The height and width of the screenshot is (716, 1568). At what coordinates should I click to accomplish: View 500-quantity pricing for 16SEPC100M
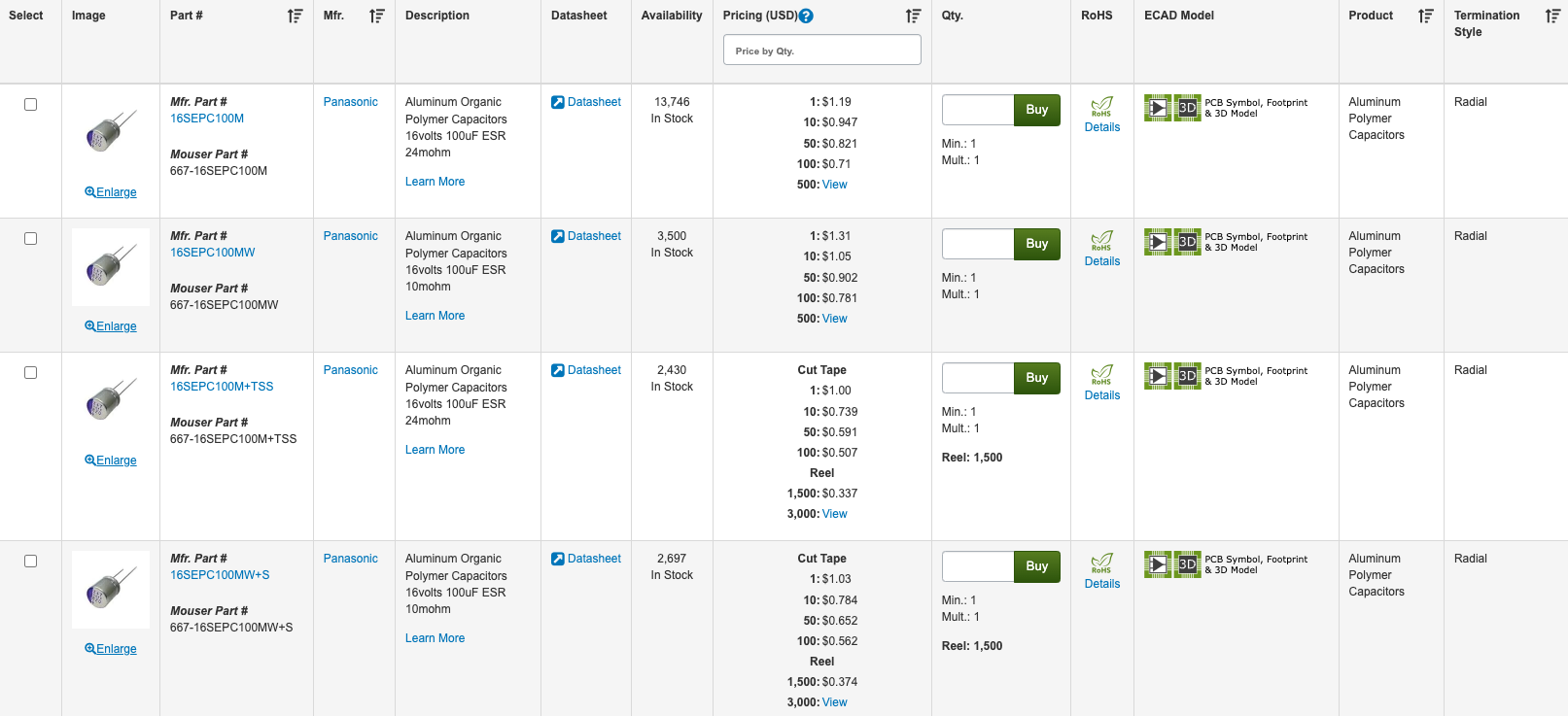click(834, 185)
